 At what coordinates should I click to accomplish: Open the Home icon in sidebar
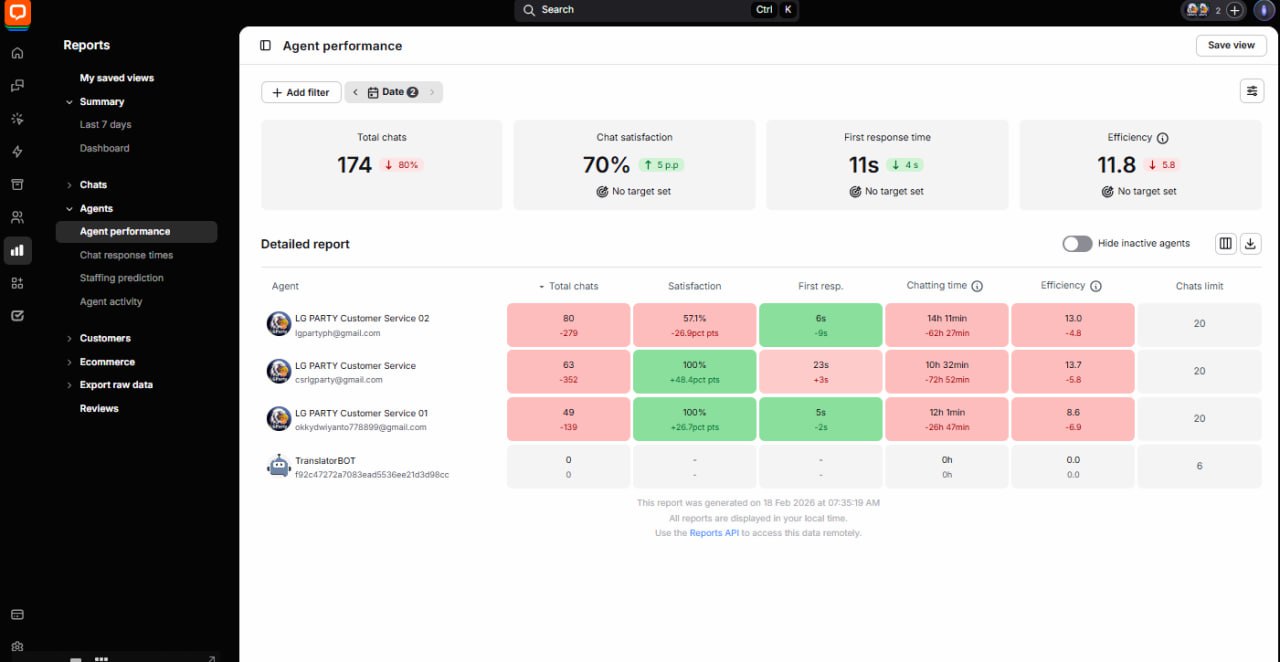17,53
